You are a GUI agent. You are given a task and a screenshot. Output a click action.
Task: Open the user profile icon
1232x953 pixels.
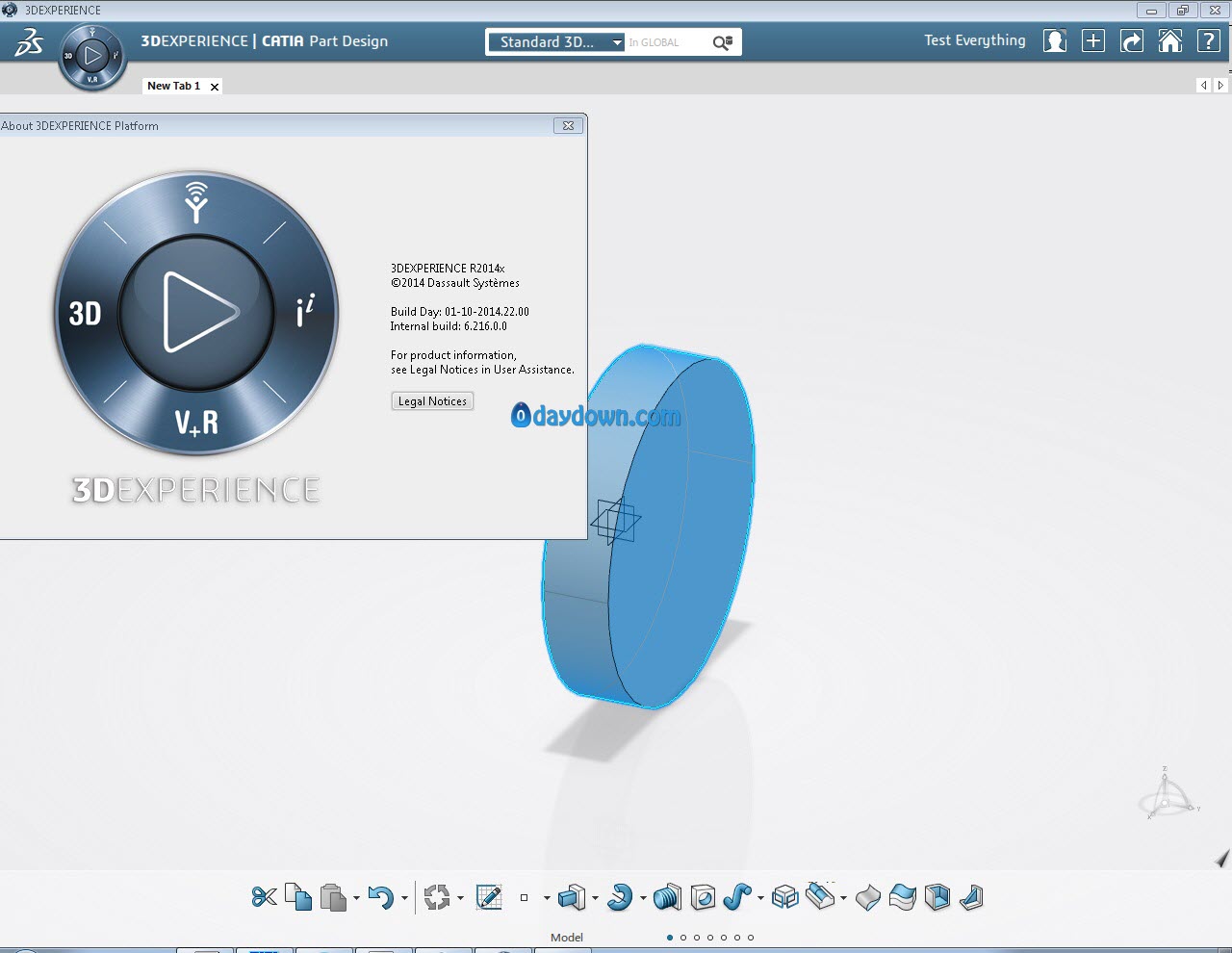tap(1055, 40)
